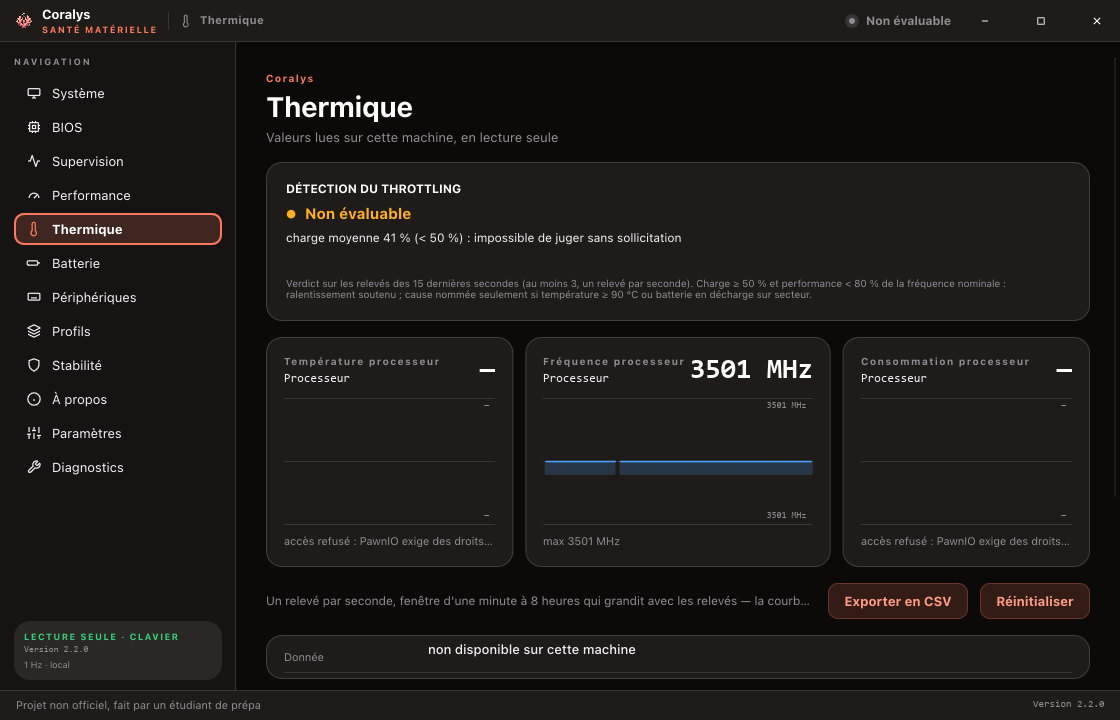
Task: Click the 'Verdict sur les relevés' explanation paragraph
Action: pyautogui.click(x=646, y=289)
